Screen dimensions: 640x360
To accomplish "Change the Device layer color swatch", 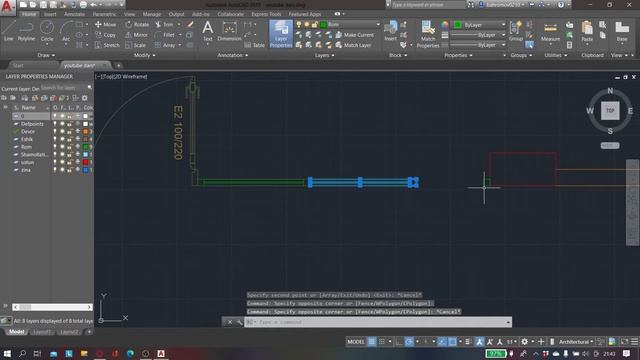I will [x=86, y=131].
